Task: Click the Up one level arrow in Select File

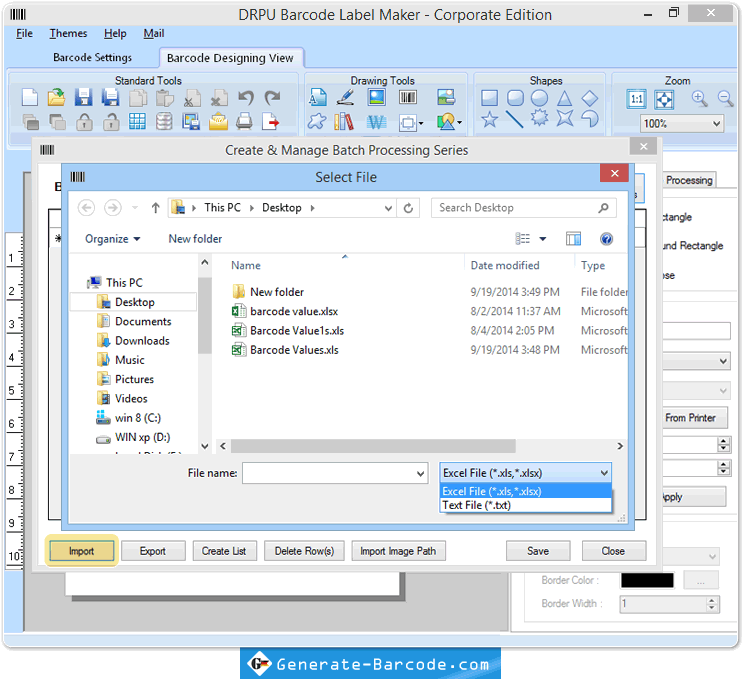Action: (x=156, y=208)
